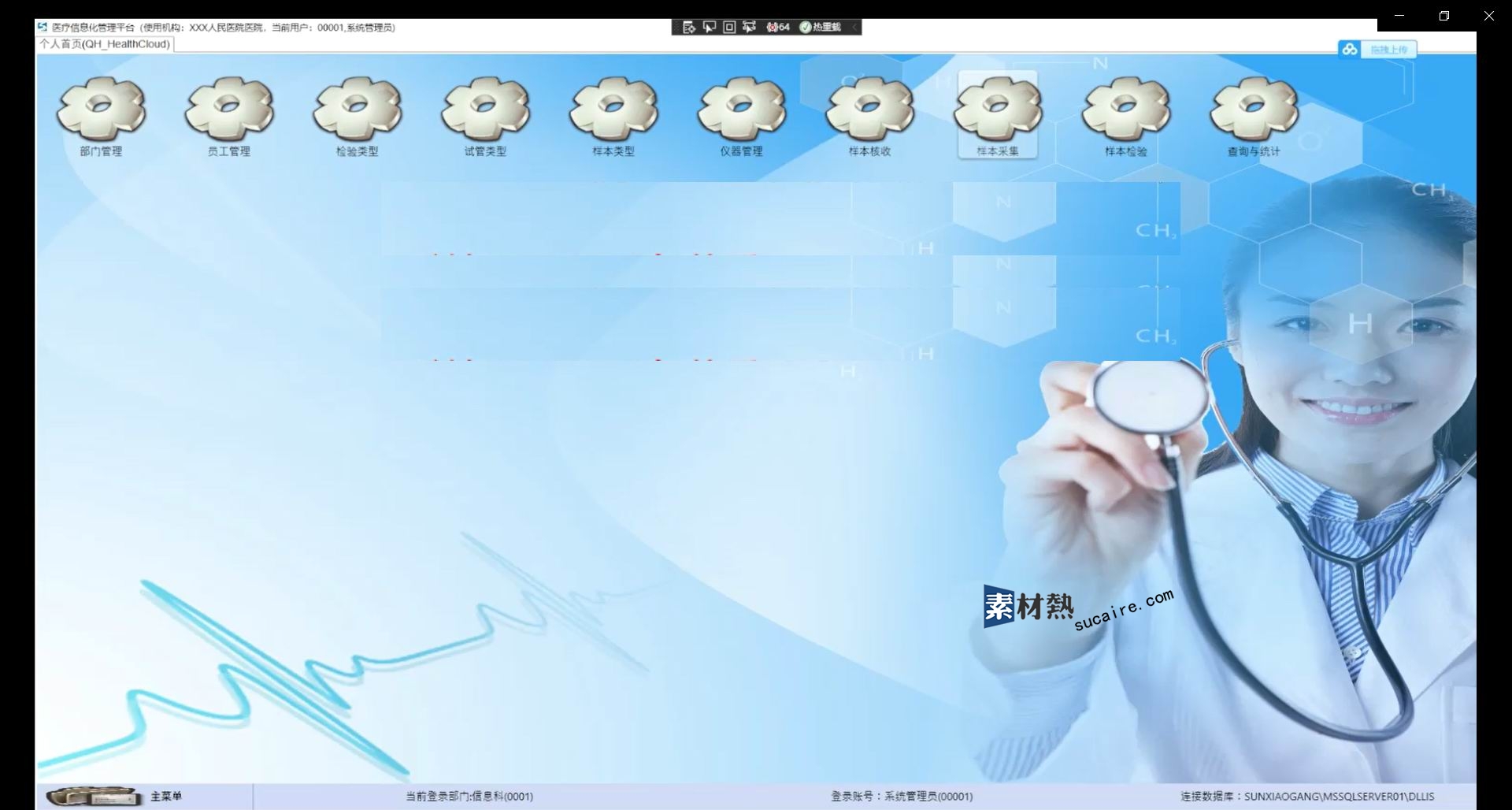This screenshot has width=1512, height=810.
Task: Open the 员工管理 gear icon
Action: [x=229, y=116]
